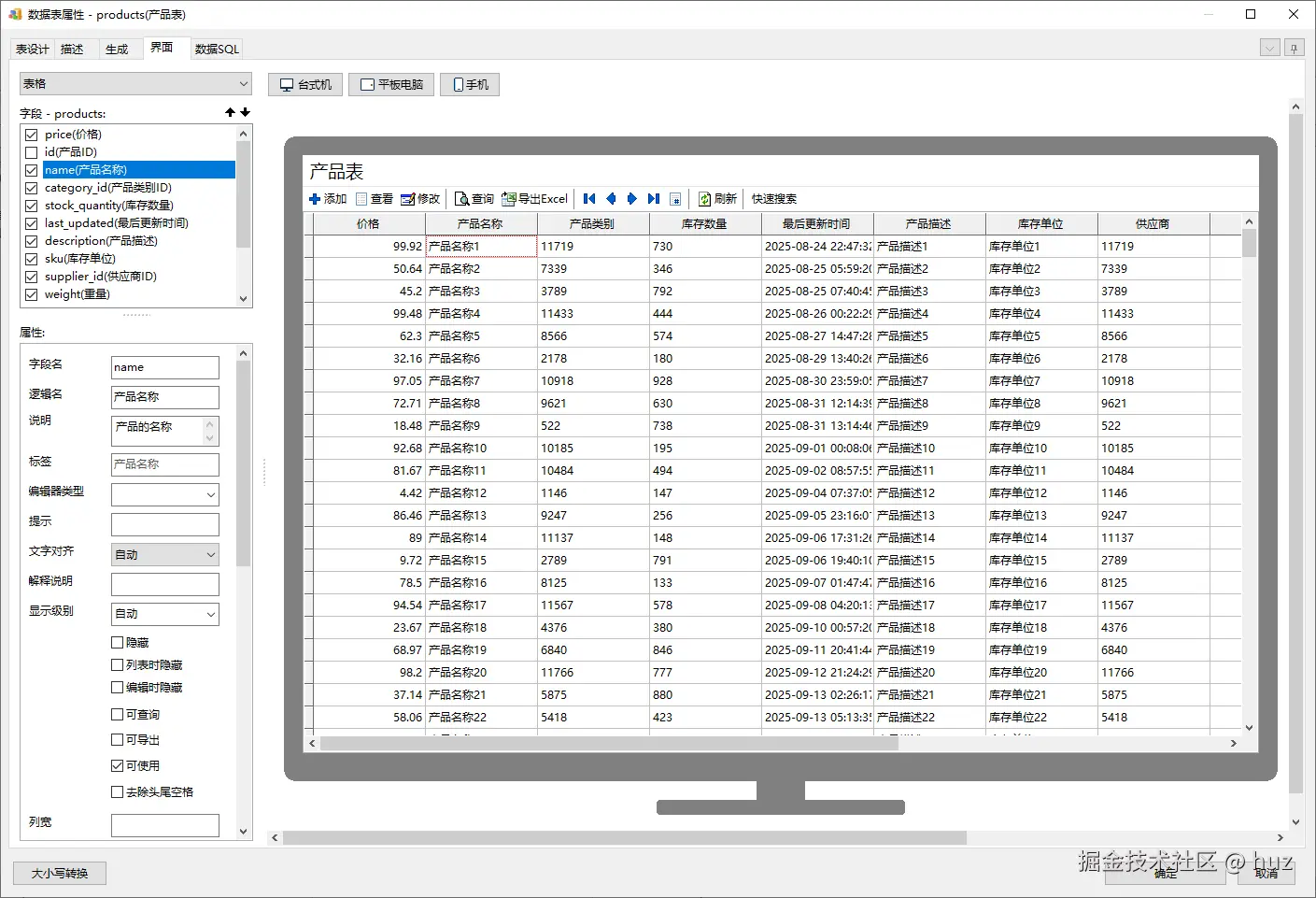This screenshot has width=1316, height=898.
Task: Click the 添加 (add) plus icon
Action: coord(315,199)
